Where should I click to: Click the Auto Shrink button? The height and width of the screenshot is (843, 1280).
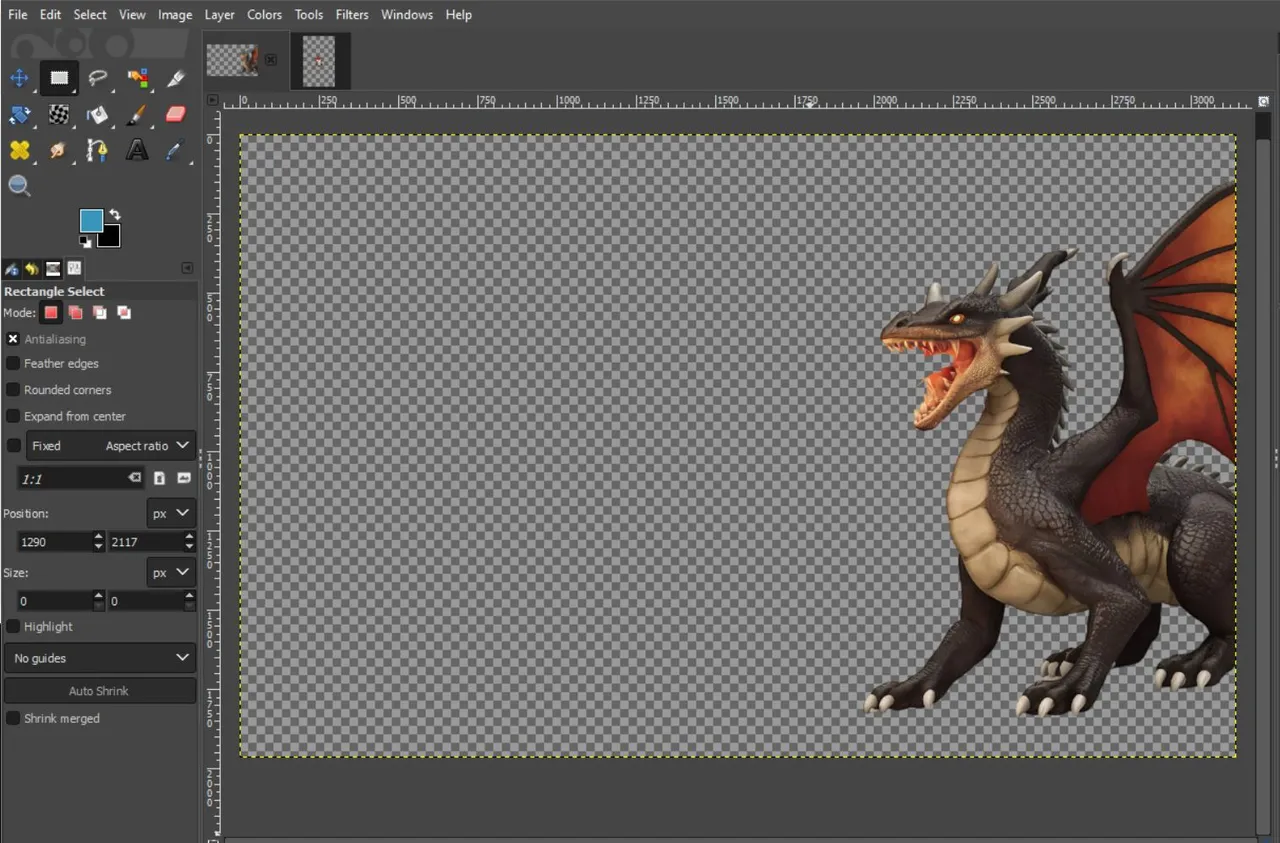pyautogui.click(x=100, y=691)
